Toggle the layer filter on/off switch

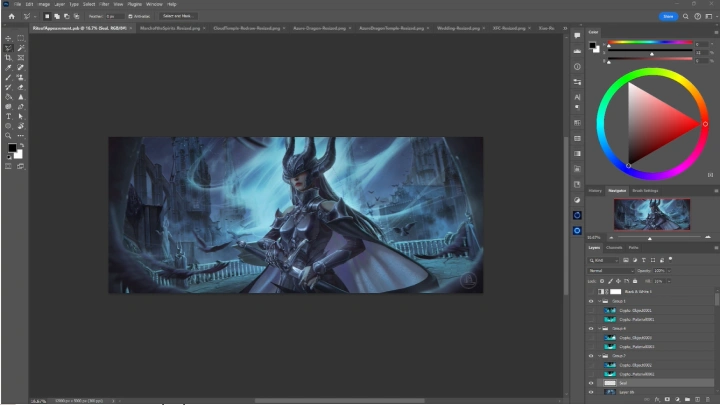coord(670,259)
